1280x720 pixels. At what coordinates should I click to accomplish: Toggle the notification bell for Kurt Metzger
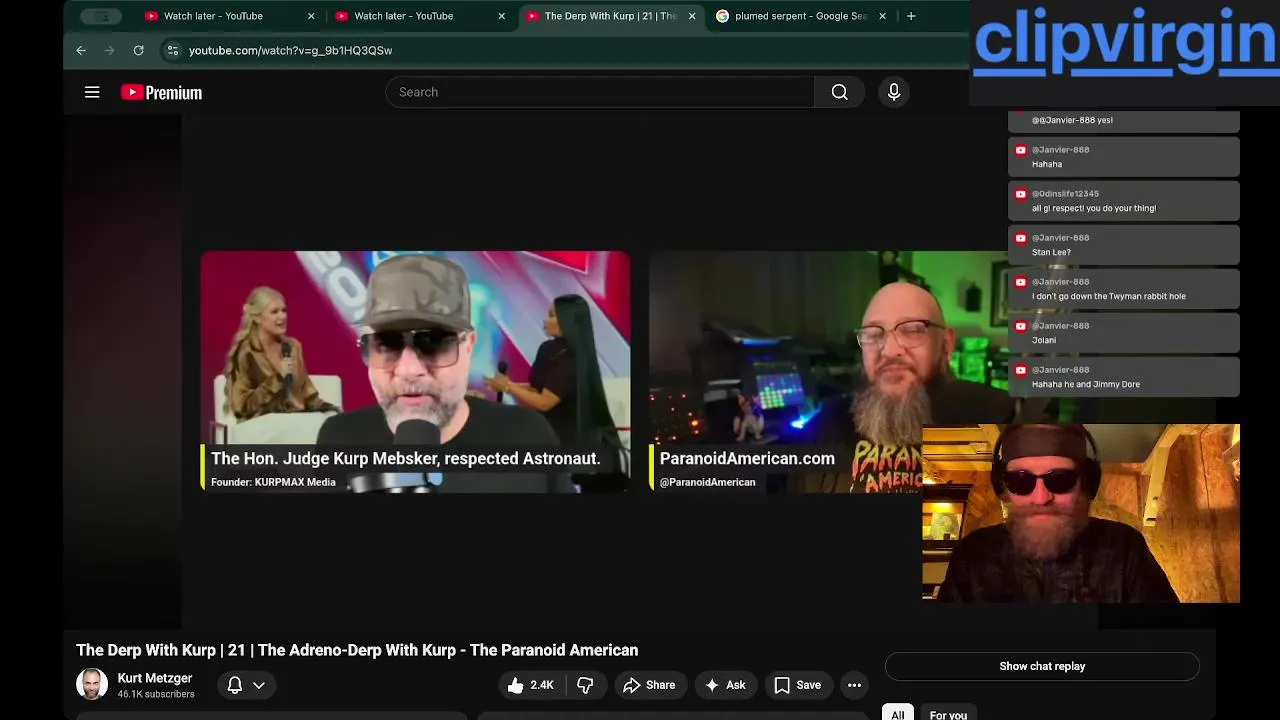pyautogui.click(x=234, y=685)
